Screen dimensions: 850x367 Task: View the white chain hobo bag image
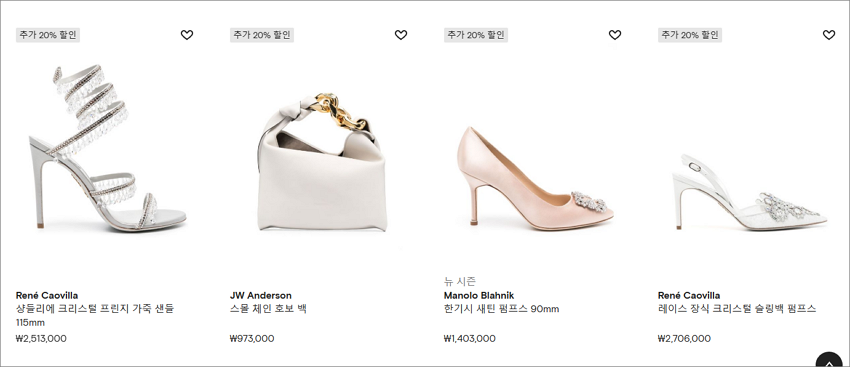coord(321,163)
